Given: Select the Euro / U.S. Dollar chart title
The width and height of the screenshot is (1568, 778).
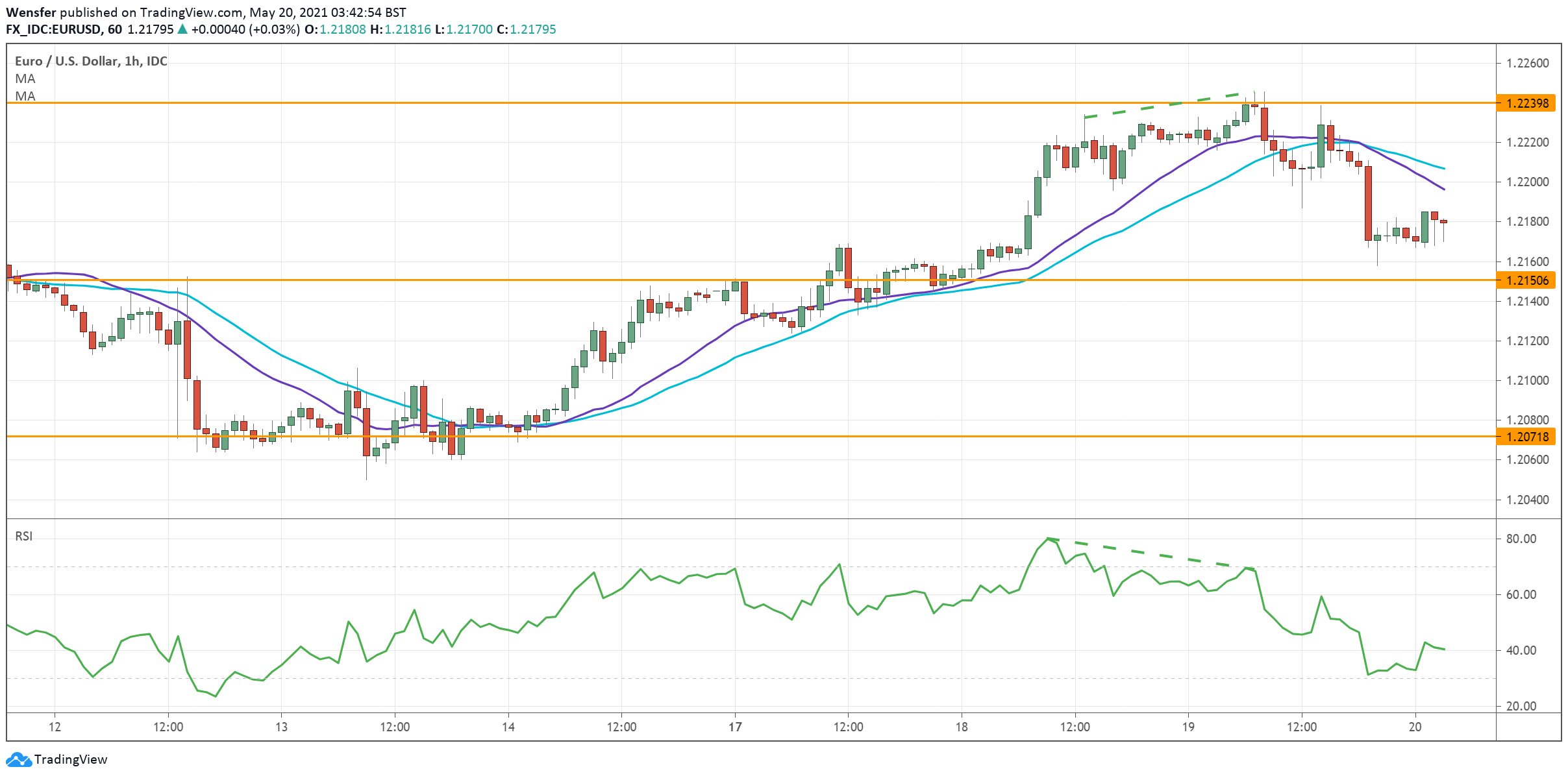Looking at the screenshot, I should click(91, 61).
